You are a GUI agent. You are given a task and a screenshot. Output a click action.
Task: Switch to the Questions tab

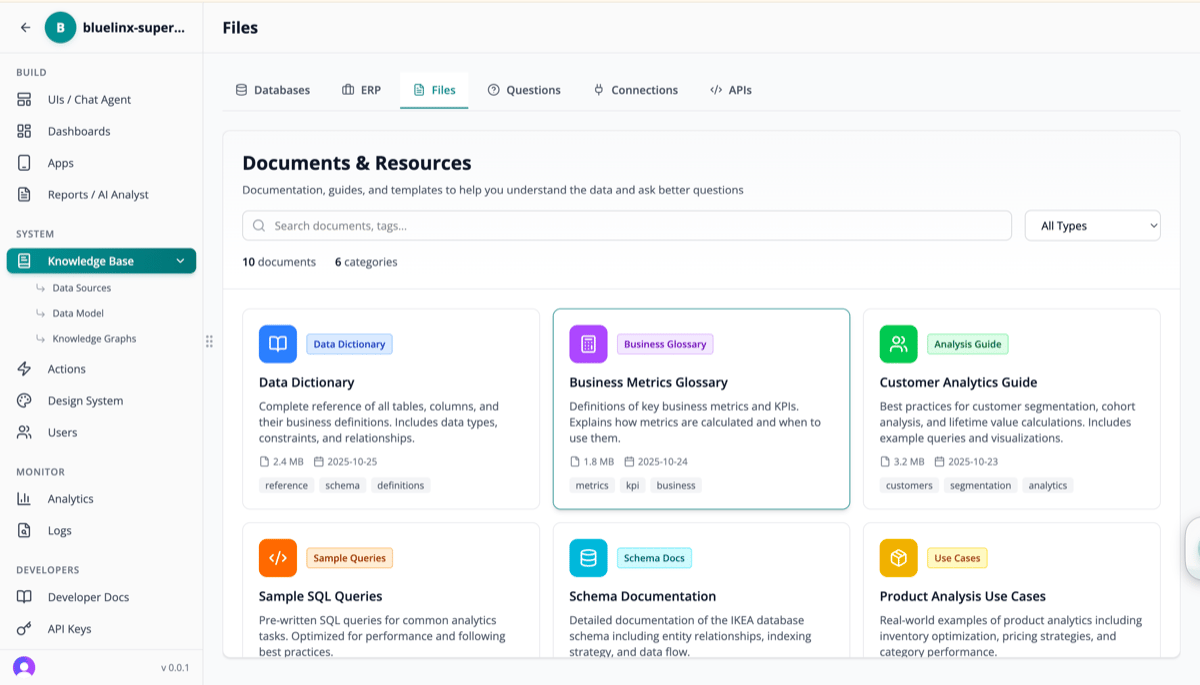524,90
